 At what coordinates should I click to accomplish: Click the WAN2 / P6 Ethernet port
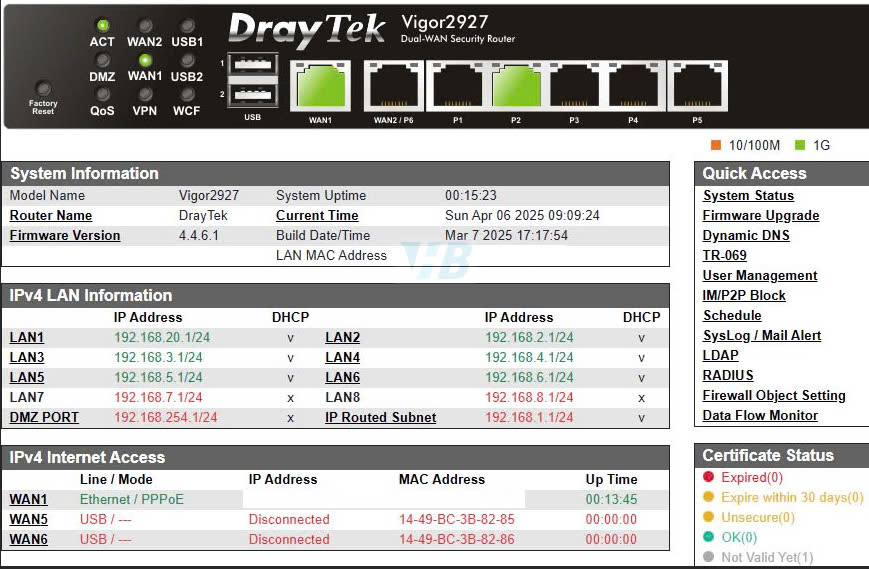[394, 85]
